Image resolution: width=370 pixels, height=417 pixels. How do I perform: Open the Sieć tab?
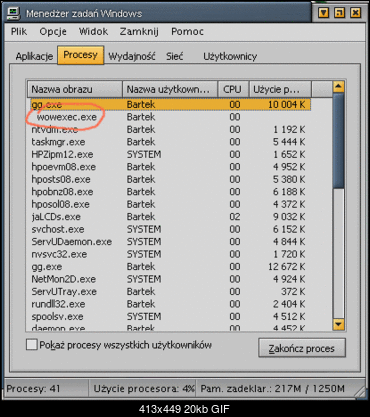[x=175, y=56]
